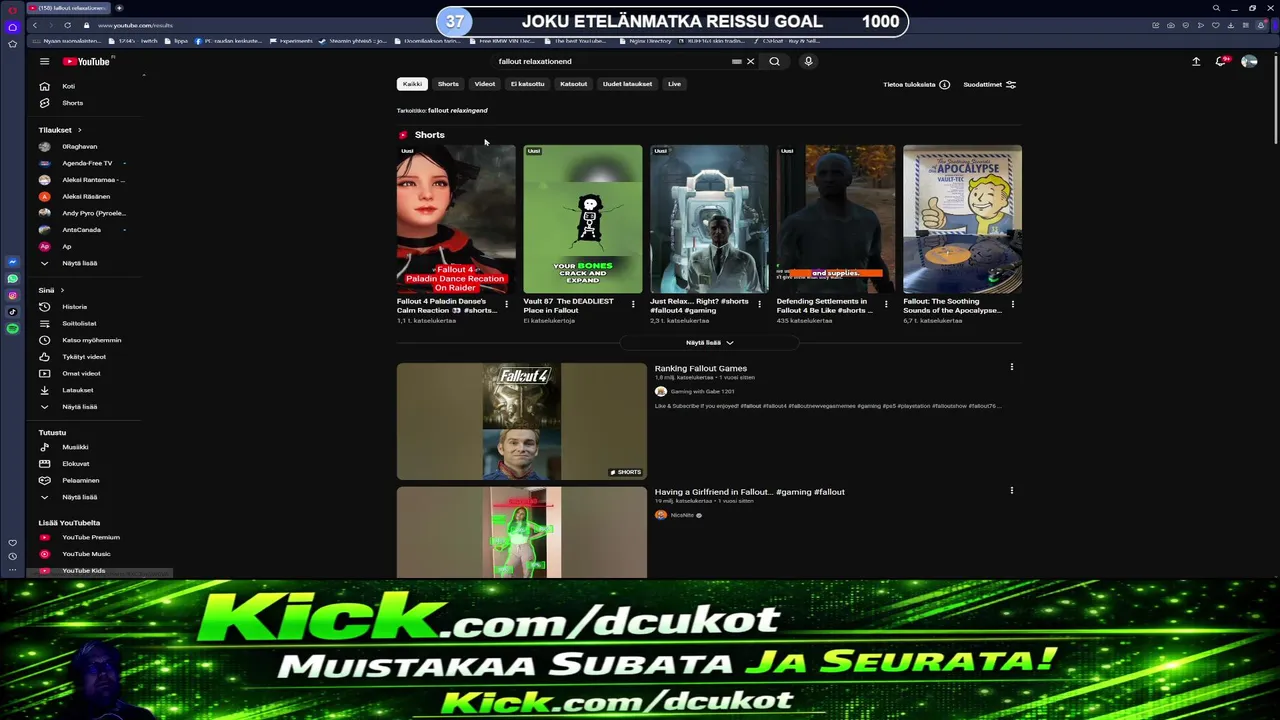Screen dimensions: 1280x720
Task: Open Tietoa tuloksista info
Action: [x=916, y=85]
